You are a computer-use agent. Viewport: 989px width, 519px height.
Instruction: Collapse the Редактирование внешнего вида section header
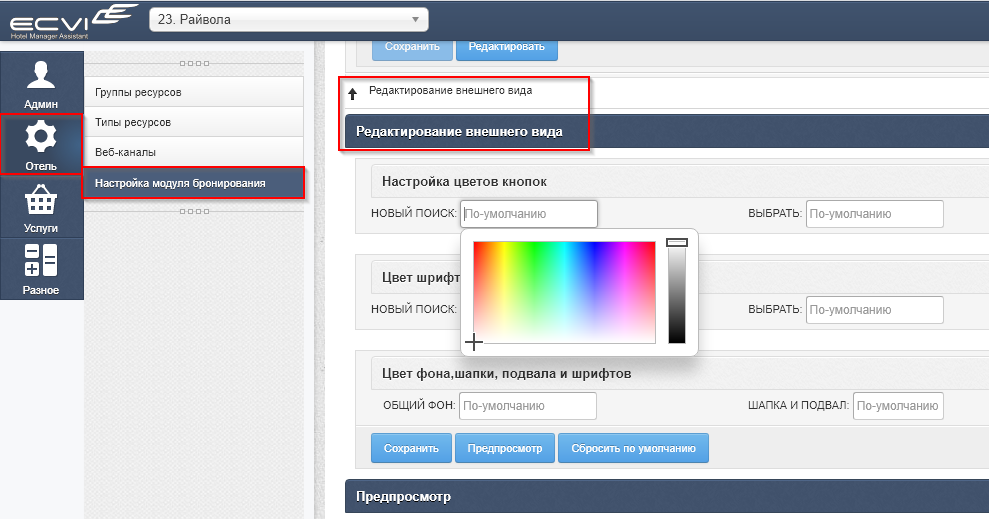click(460, 131)
